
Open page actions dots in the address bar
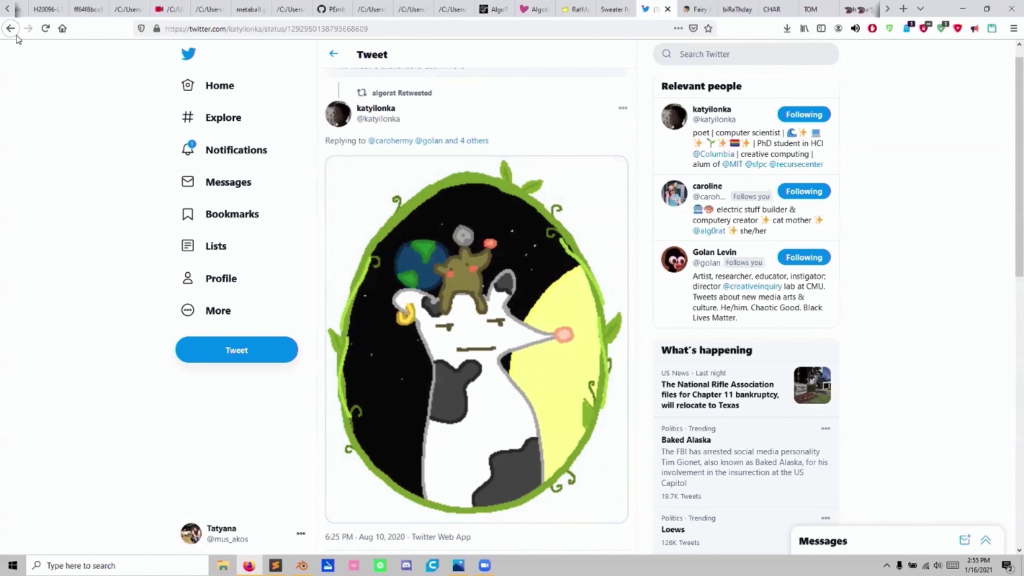point(678,29)
